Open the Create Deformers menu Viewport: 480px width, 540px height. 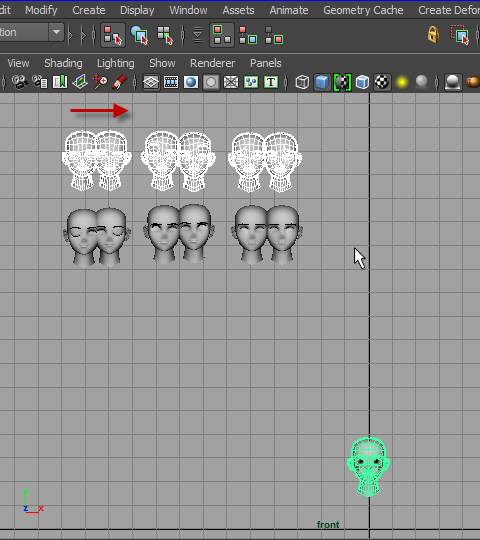pos(449,10)
